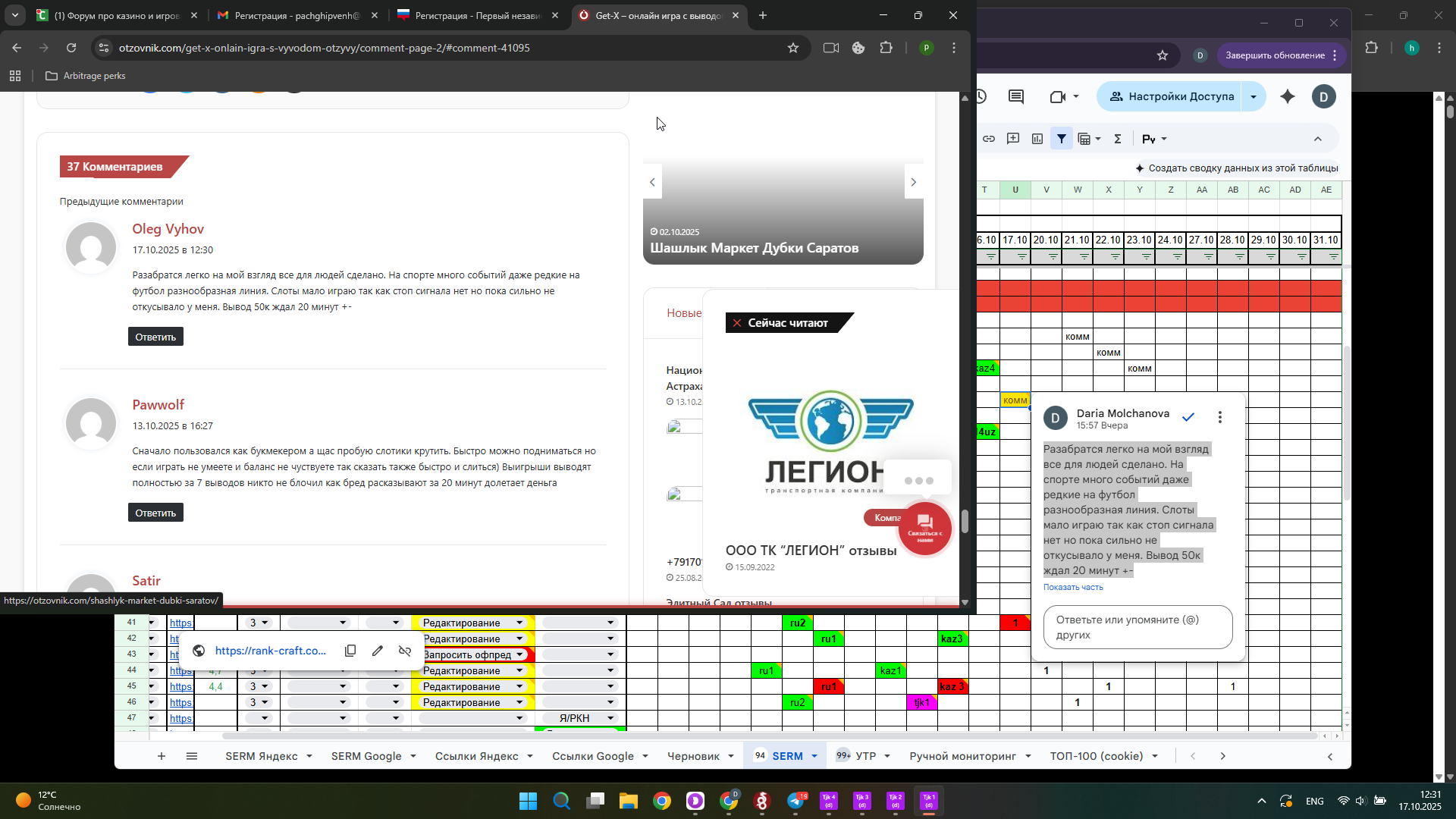This screenshot has height=819, width=1456.
Task: Click the insert comment icon in toolbar
Action: (1013, 139)
